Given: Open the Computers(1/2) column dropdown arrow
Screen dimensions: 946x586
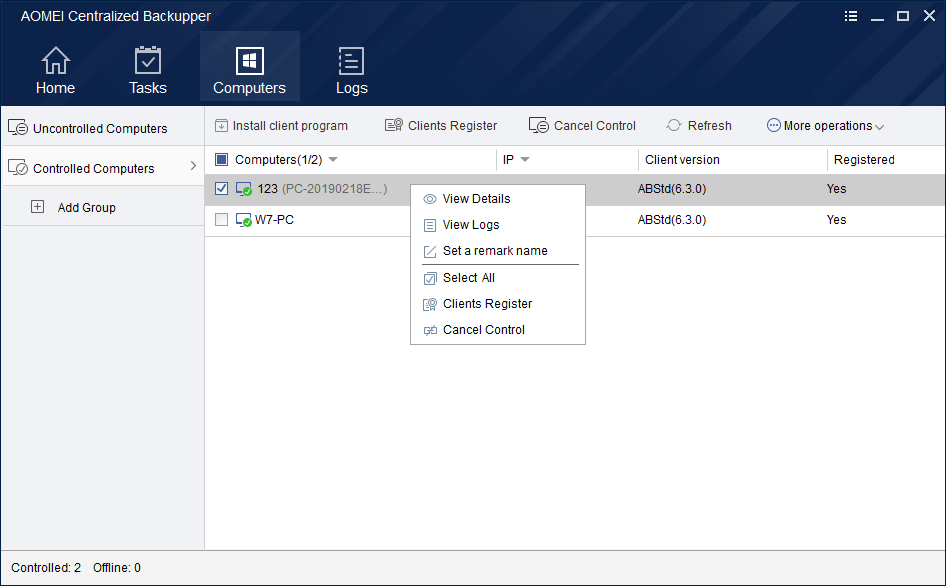Looking at the screenshot, I should (x=333, y=160).
